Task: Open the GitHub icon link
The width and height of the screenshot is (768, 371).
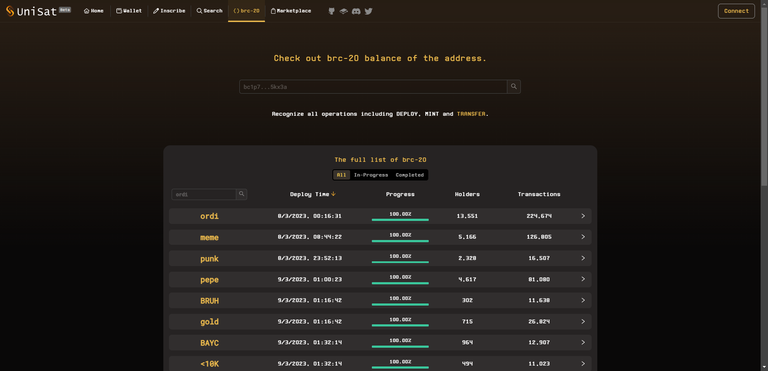Action: [332, 11]
